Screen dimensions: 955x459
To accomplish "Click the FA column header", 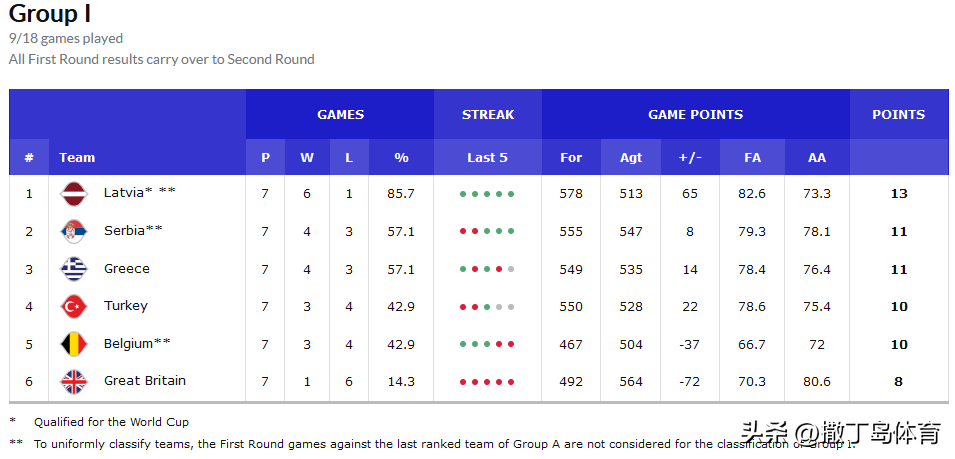I will pyautogui.click(x=752, y=157).
